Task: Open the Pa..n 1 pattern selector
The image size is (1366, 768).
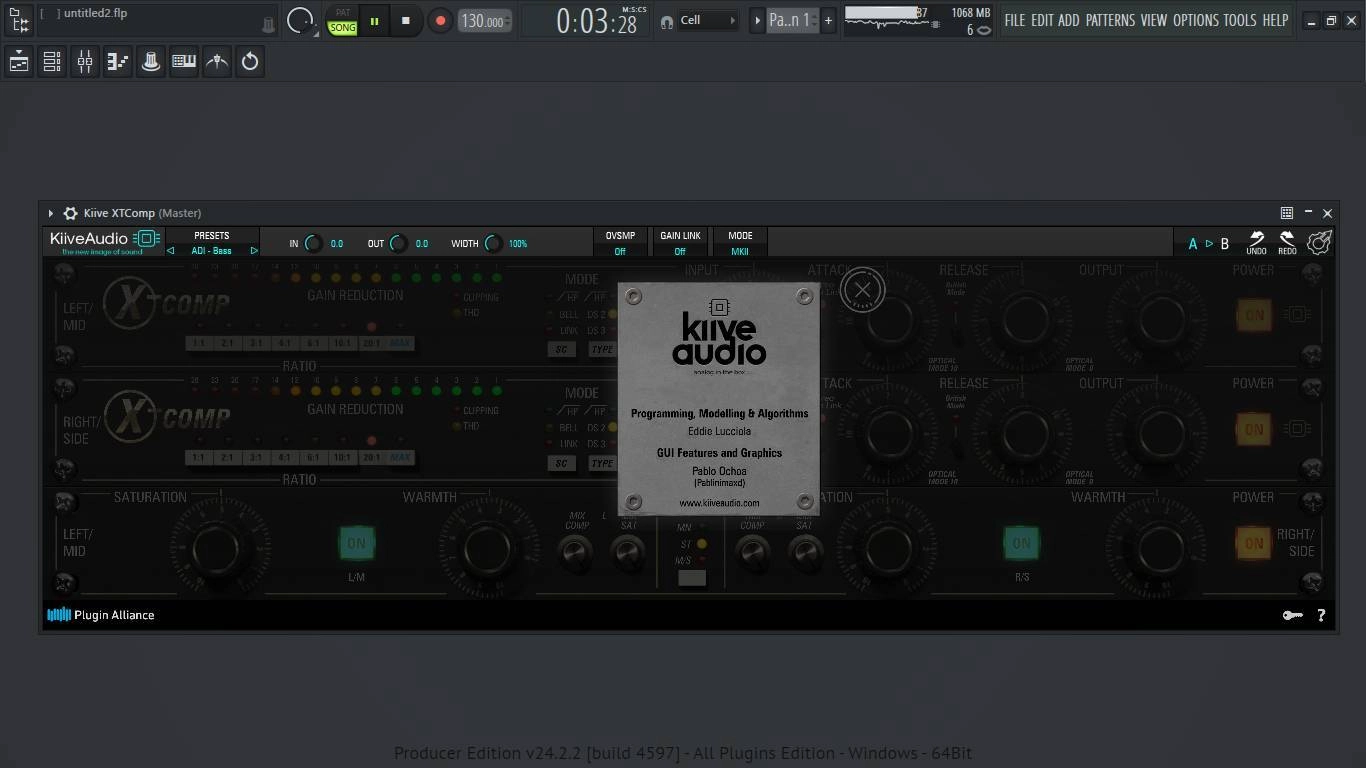Action: click(792, 20)
